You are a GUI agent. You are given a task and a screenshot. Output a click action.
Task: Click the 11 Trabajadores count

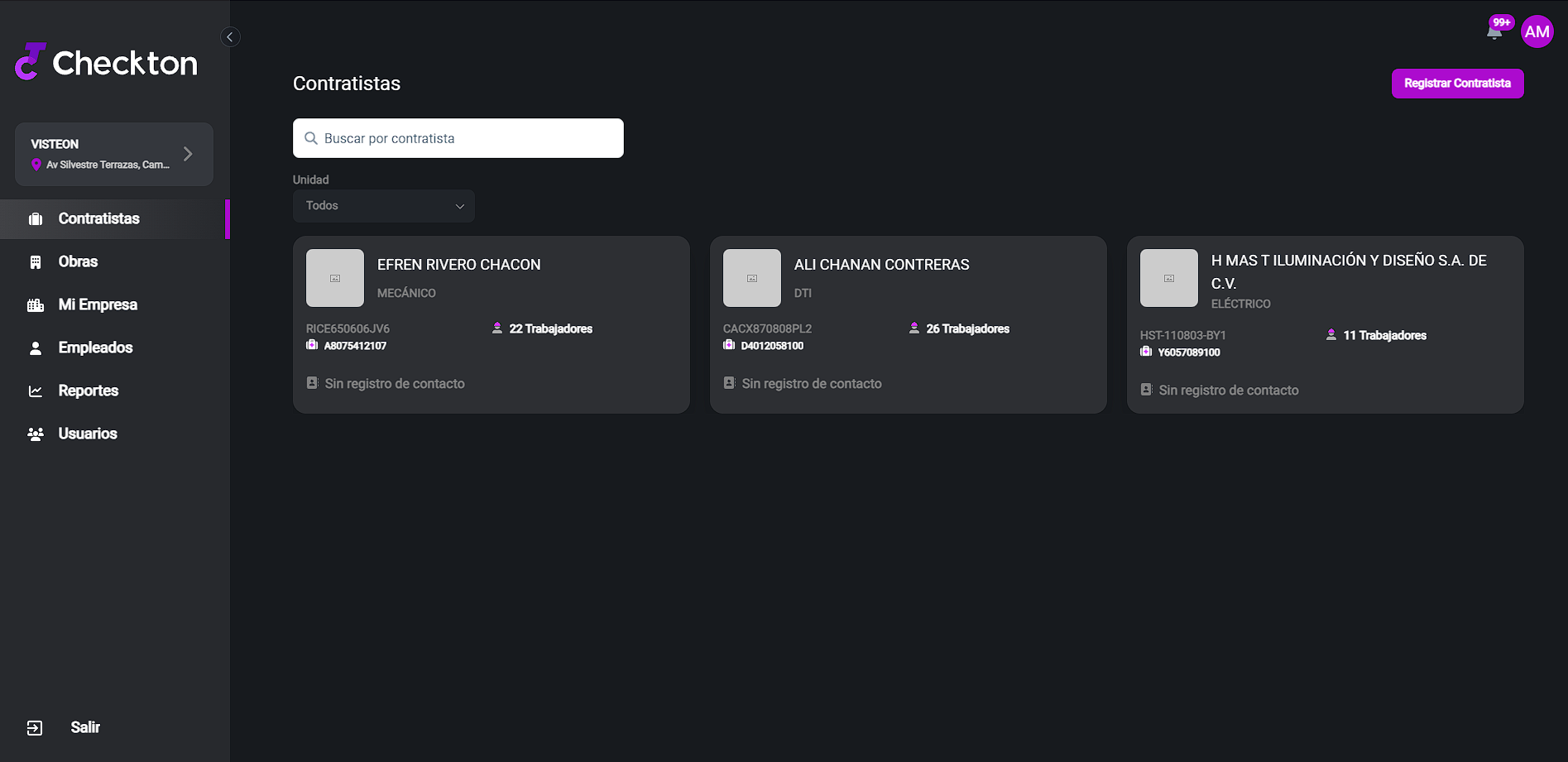pos(1385,335)
